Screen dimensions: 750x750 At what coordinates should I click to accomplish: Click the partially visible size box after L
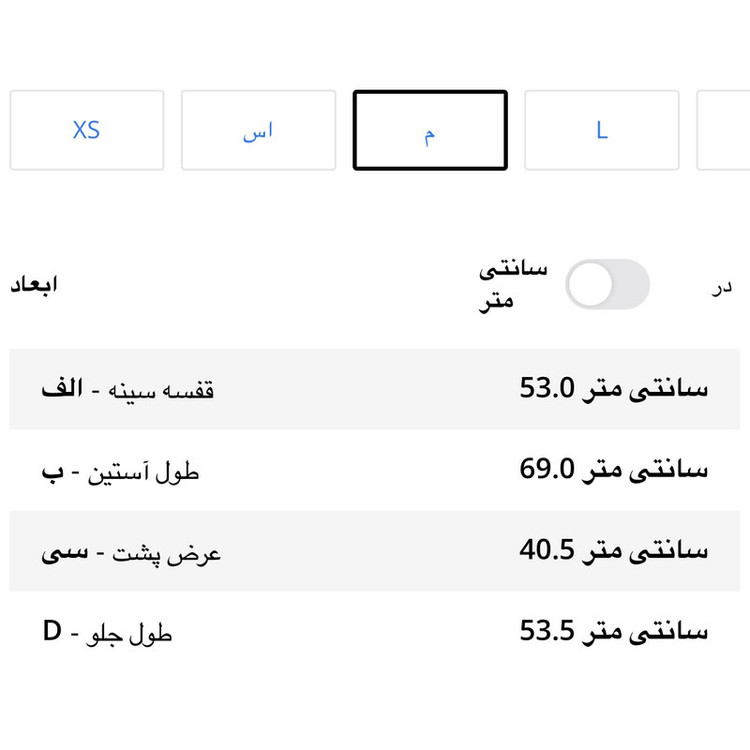pos(724,131)
